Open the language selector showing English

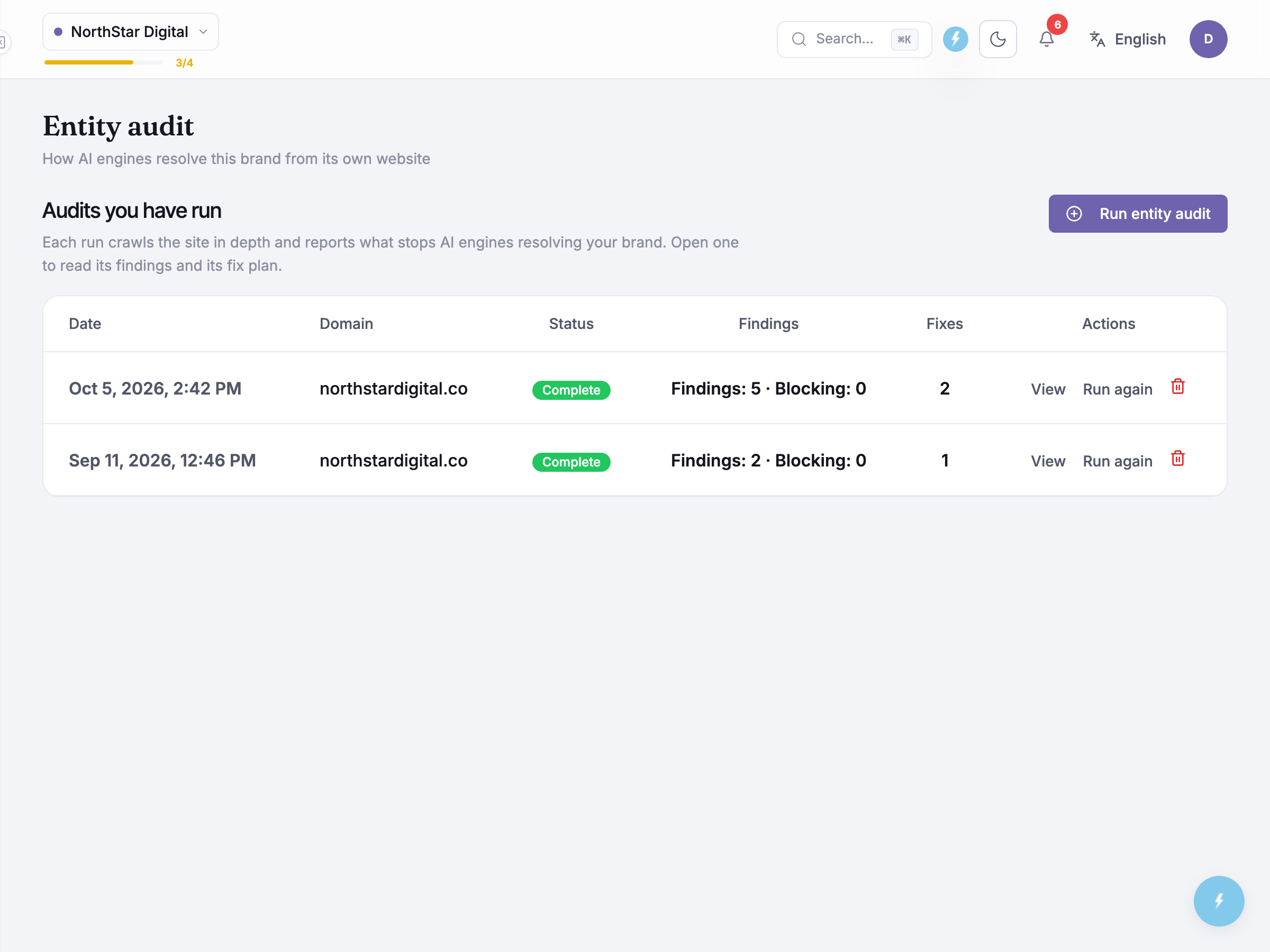pyautogui.click(x=1127, y=39)
